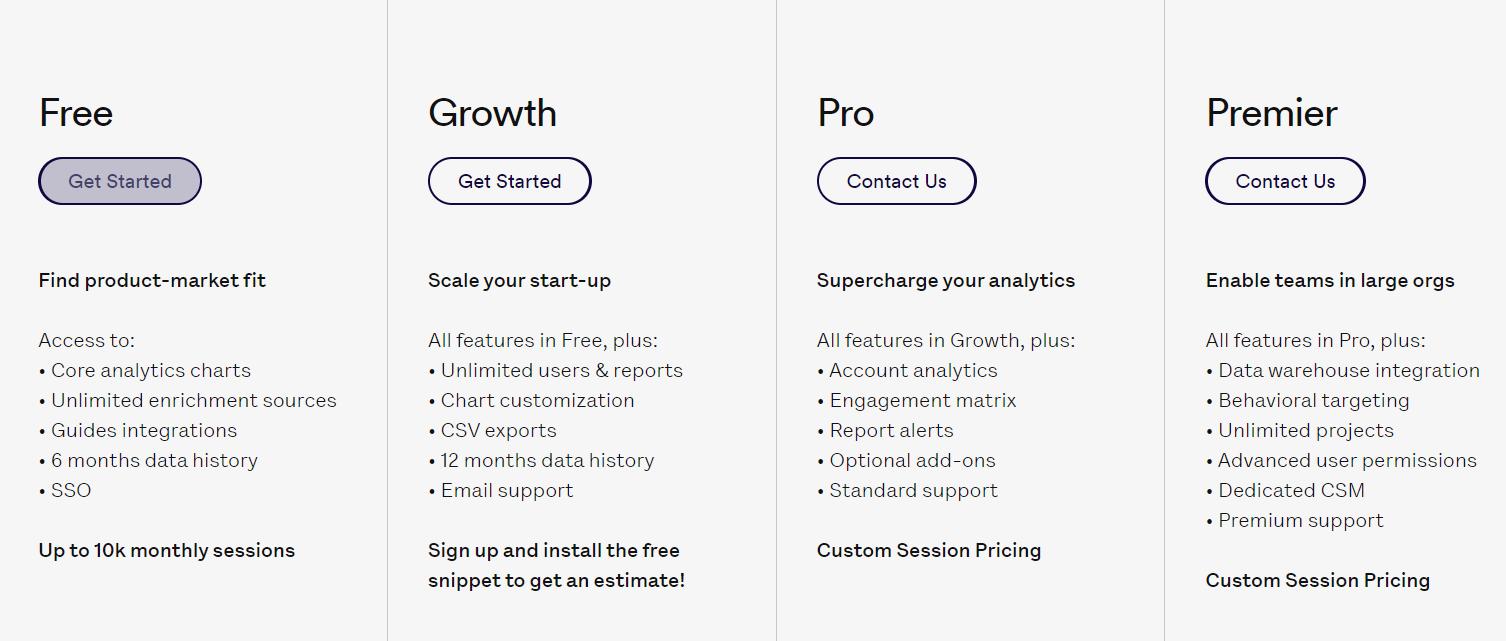1506x641 pixels.
Task: Click 'Enable teams in large orgs' tagline
Action: [x=1330, y=280]
